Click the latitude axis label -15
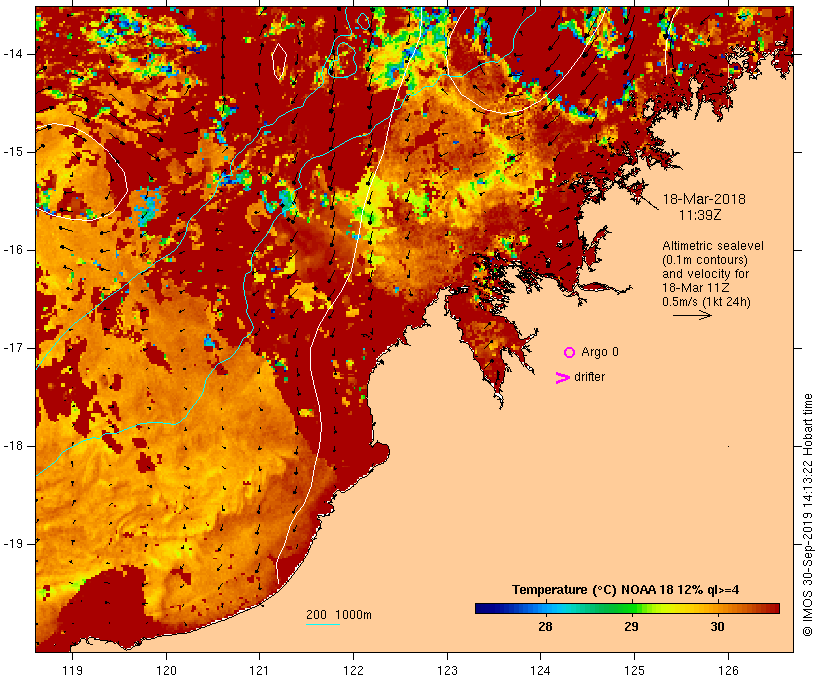 click(13, 152)
